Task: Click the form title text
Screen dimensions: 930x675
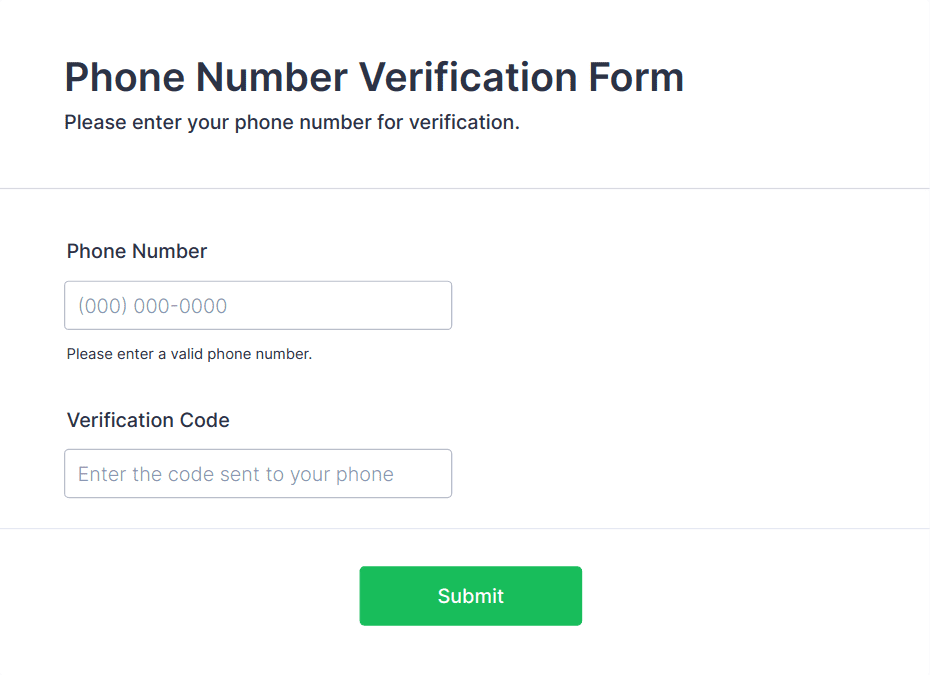Action: [x=374, y=77]
